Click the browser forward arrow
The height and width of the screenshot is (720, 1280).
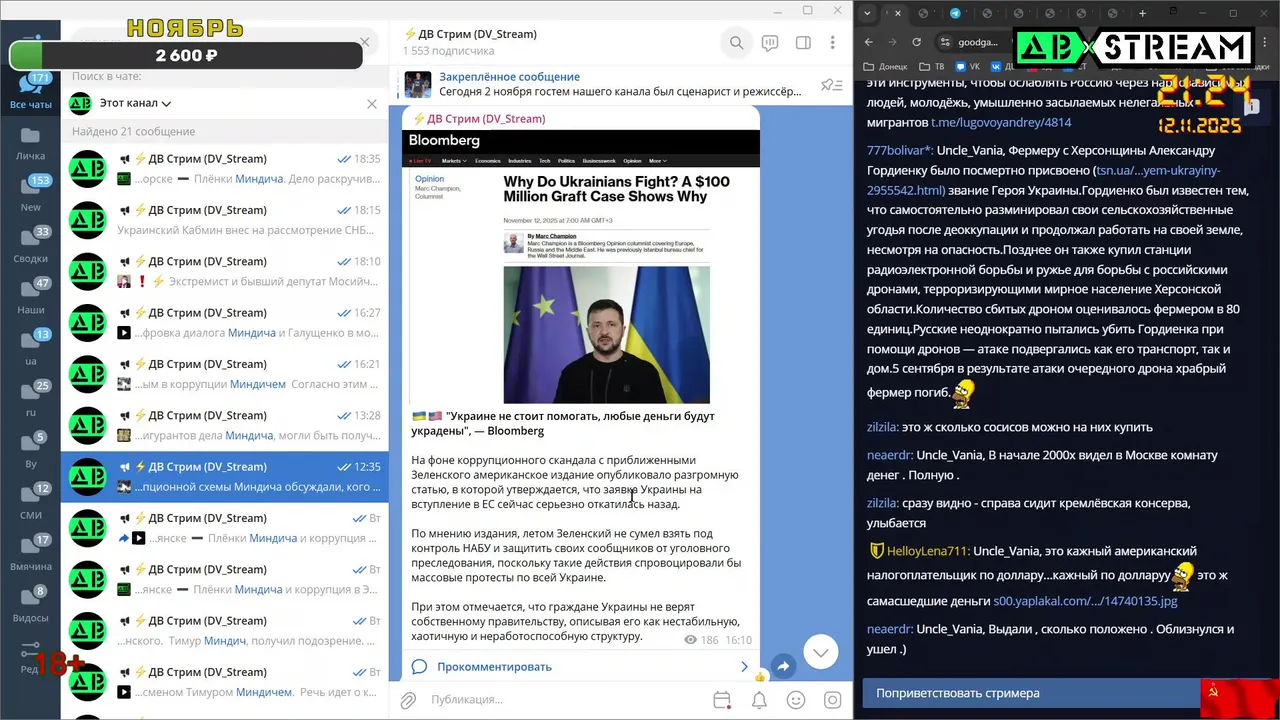pyautogui.click(x=893, y=42)
